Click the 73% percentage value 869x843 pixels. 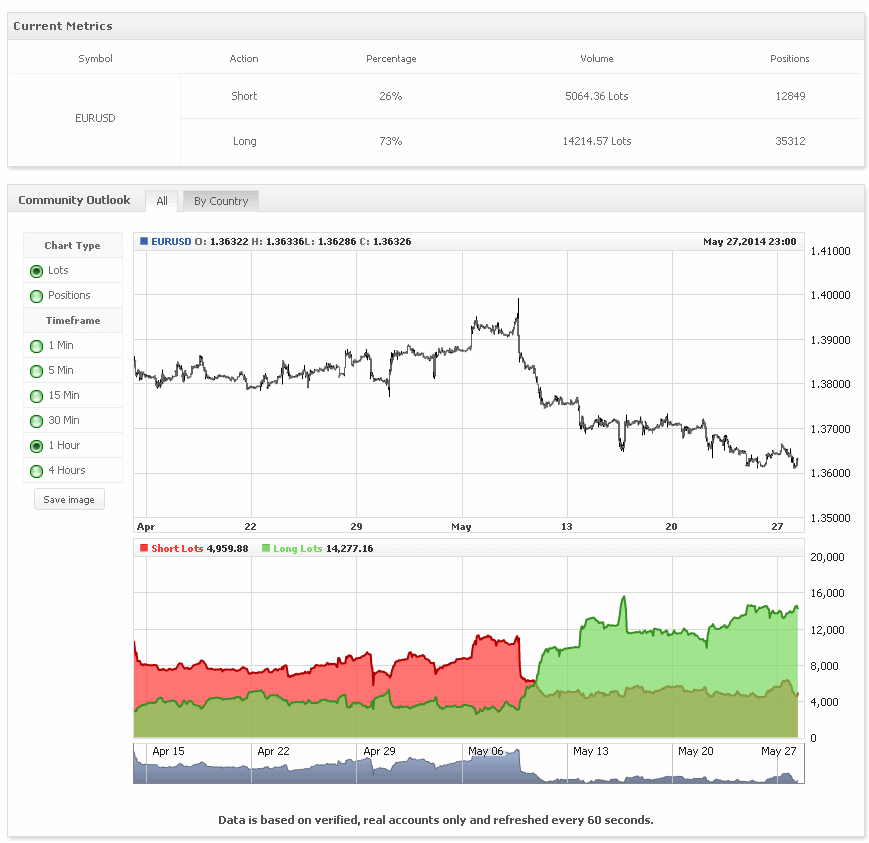pos(391,141)
